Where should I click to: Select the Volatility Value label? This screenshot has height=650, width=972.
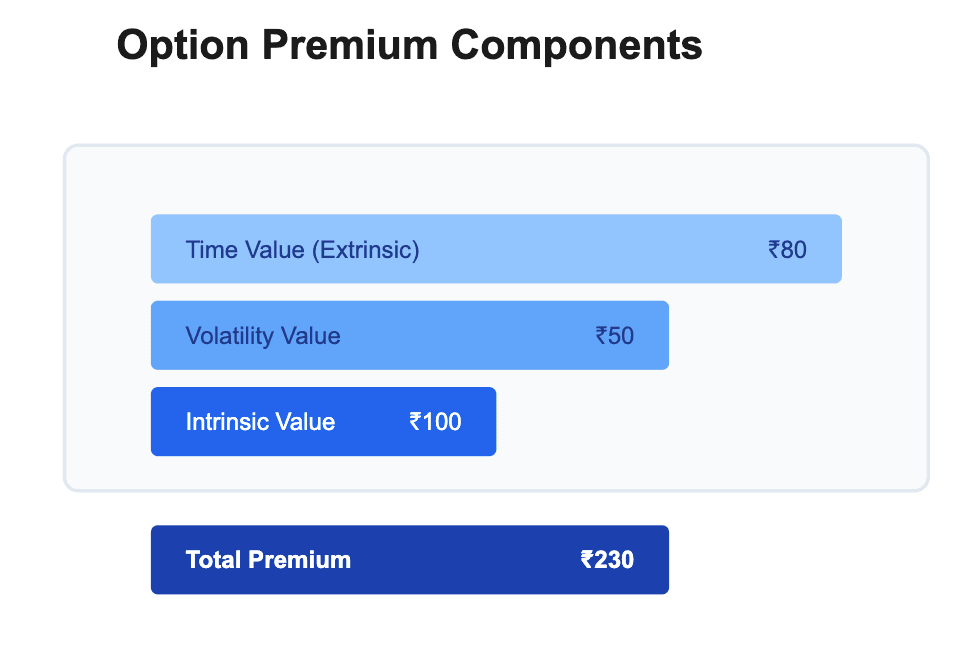coord(263,336)
